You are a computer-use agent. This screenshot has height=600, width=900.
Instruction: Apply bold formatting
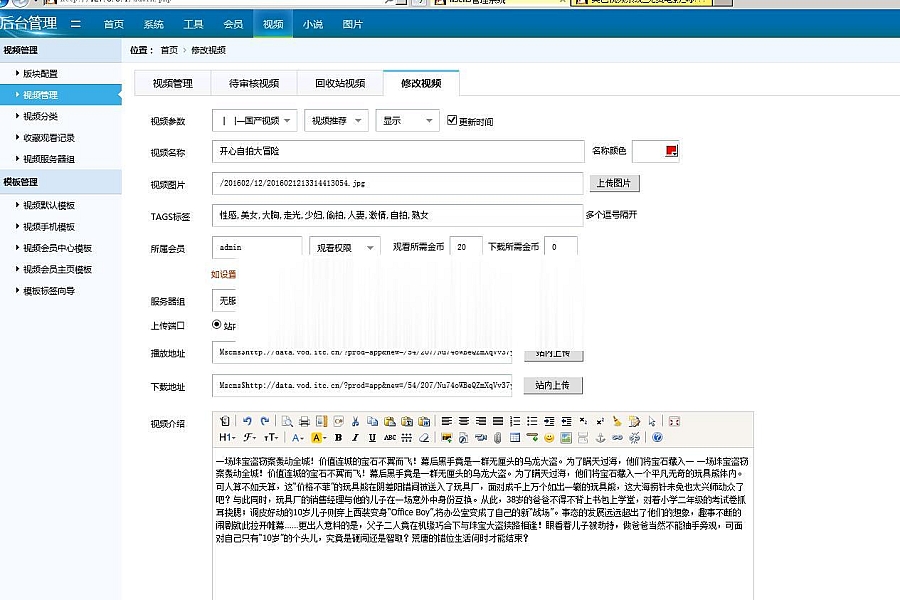coord(338,438)
